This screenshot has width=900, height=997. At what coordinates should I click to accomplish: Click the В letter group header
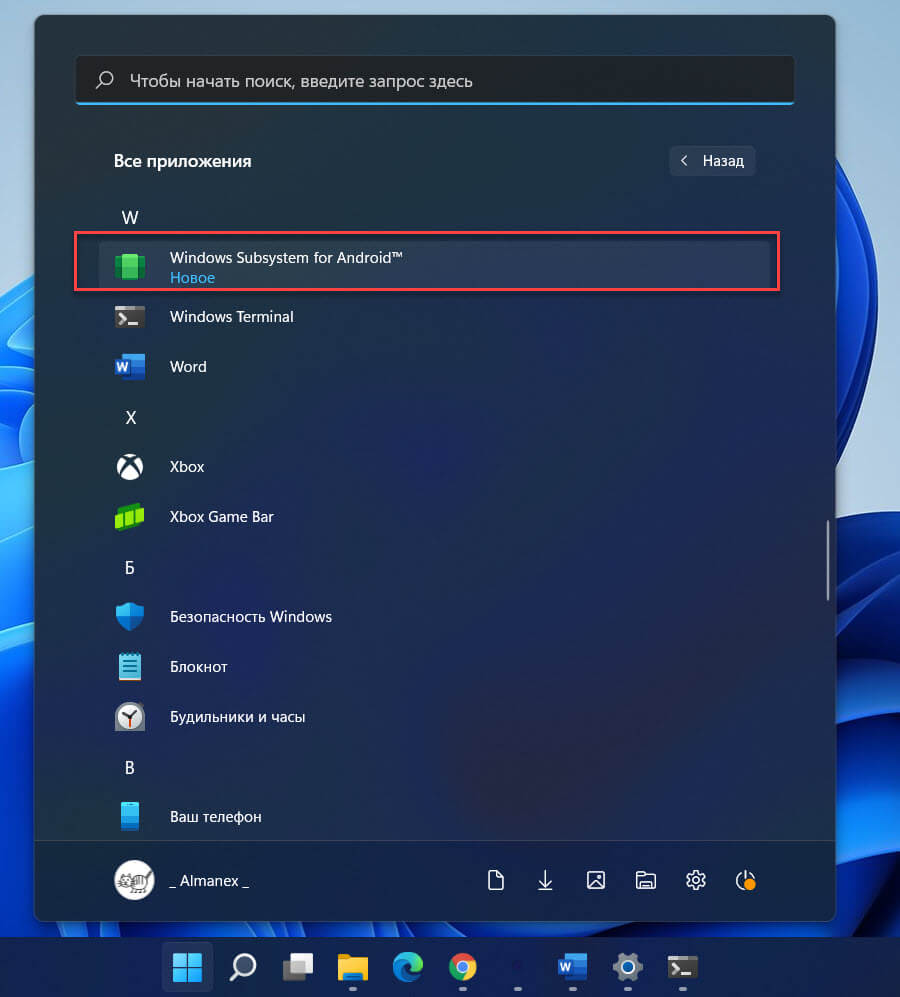point(130,767)
